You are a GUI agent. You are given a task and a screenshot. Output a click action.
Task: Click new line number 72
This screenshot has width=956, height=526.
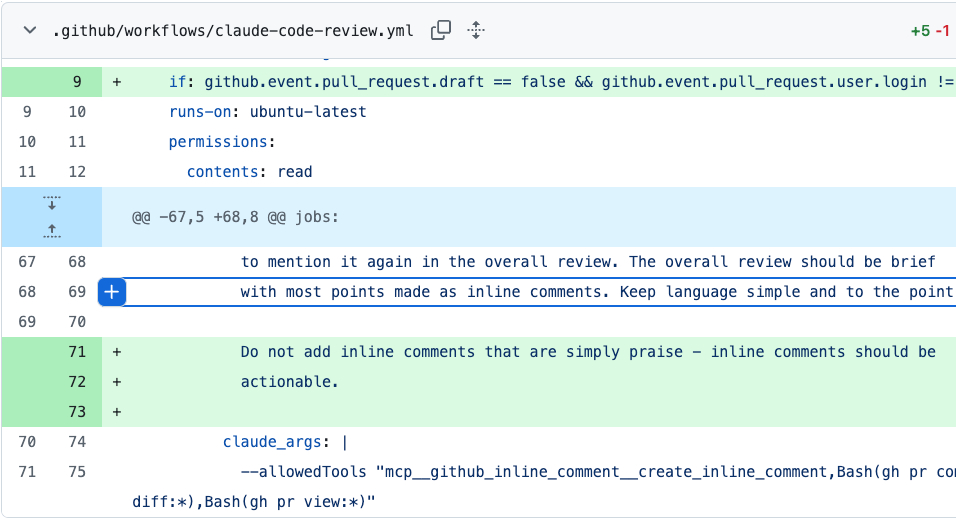[x=77, y=382]
